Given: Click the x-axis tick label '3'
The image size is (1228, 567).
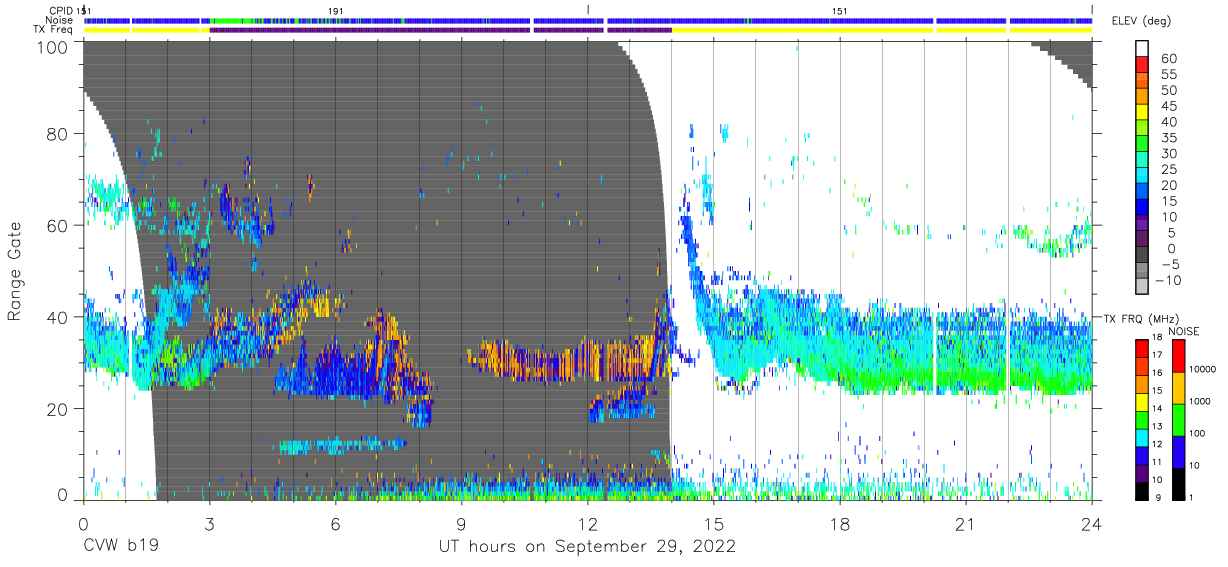Looking at the screenshot, I should pyautogui.click(x=209, y=524).
